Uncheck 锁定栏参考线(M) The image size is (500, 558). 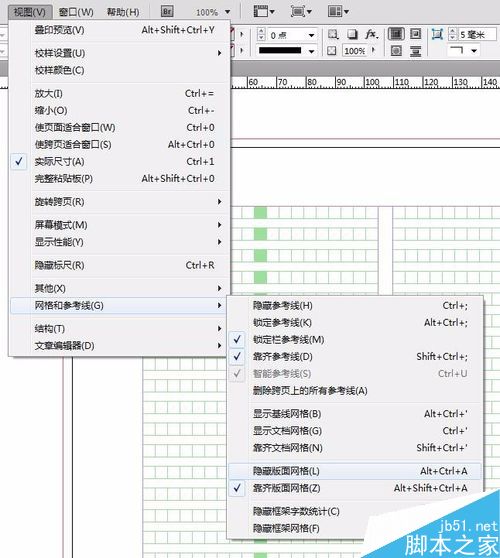355,339
